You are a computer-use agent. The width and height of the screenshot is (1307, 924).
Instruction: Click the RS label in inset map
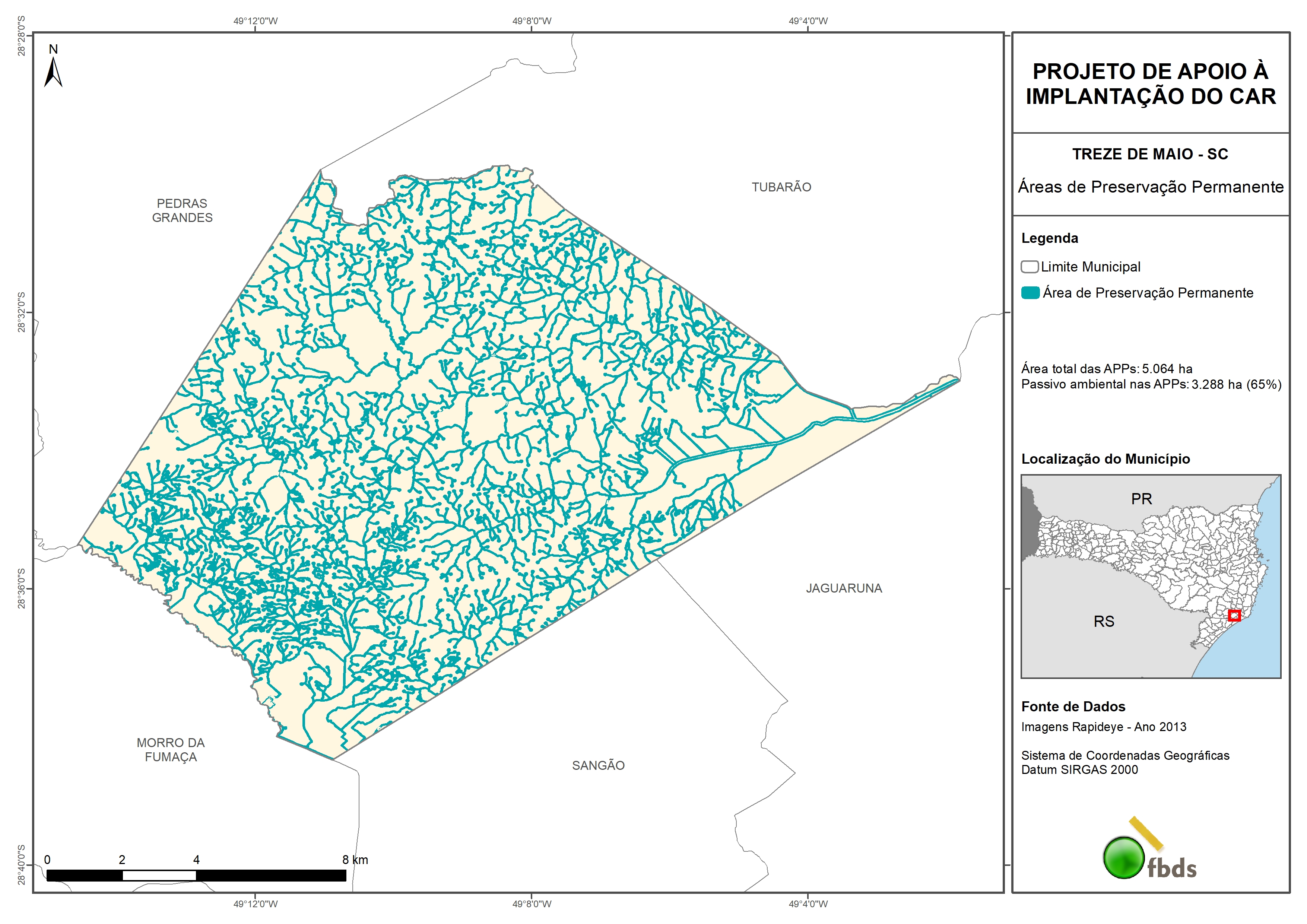pyautogui.click(x=1104, y=621)
